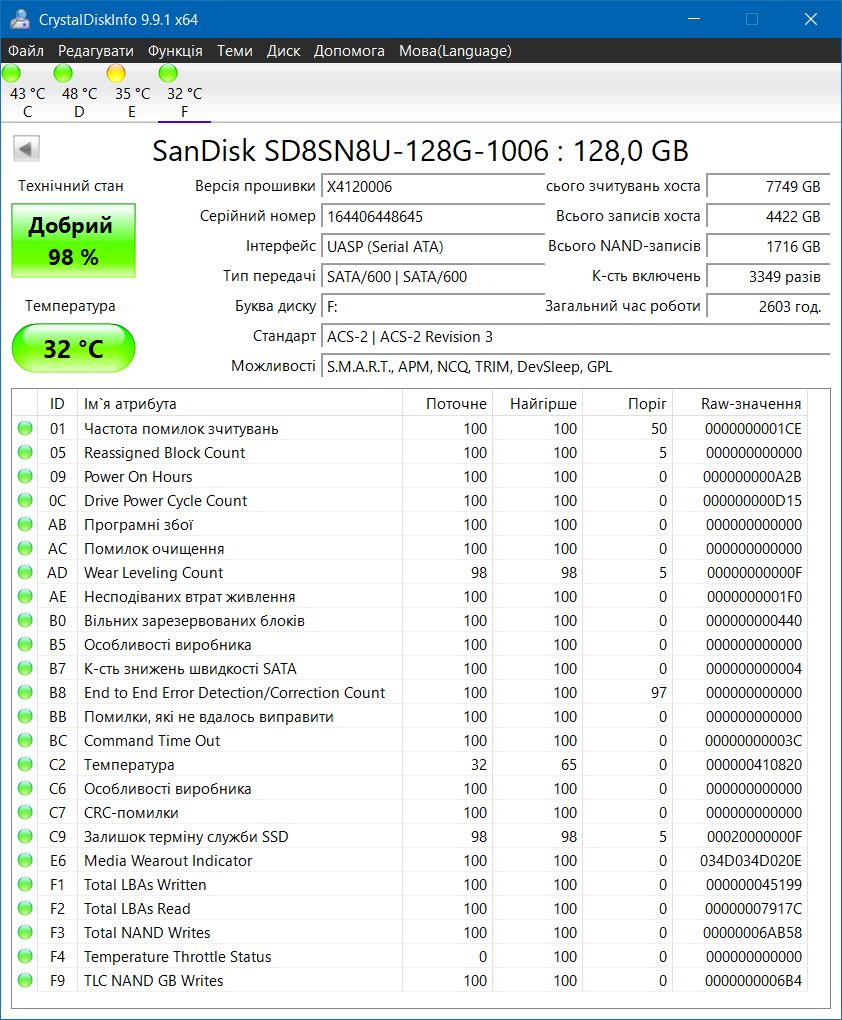Select the Частота помилок зчитувань row
842x1020 pixels.
pyautogui.click(x=410, y=428)
